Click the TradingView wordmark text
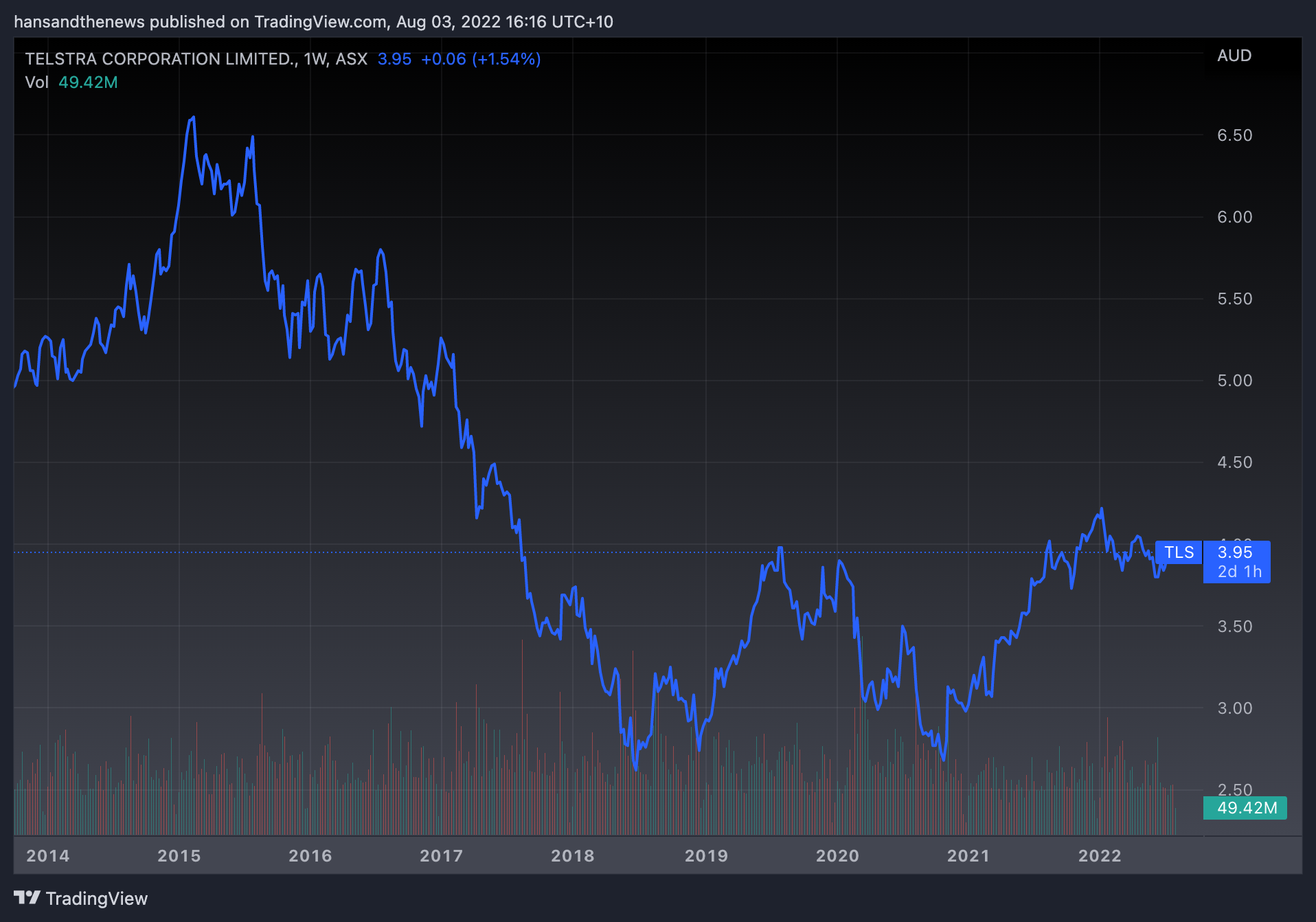1316x922 pixels. (x=96, y=899)
